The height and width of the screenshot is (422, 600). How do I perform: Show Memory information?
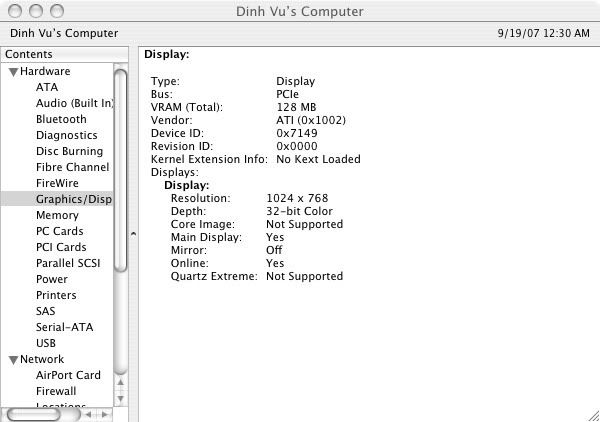point(57,215)
